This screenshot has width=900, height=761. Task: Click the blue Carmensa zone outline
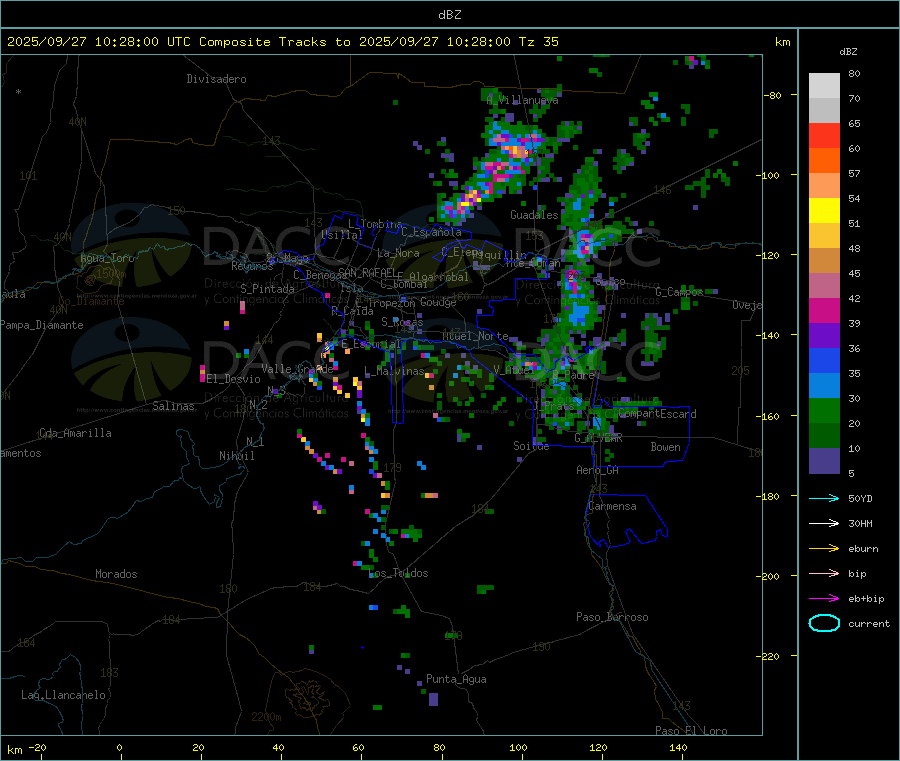pyautogui.click(x=626, y=519)
